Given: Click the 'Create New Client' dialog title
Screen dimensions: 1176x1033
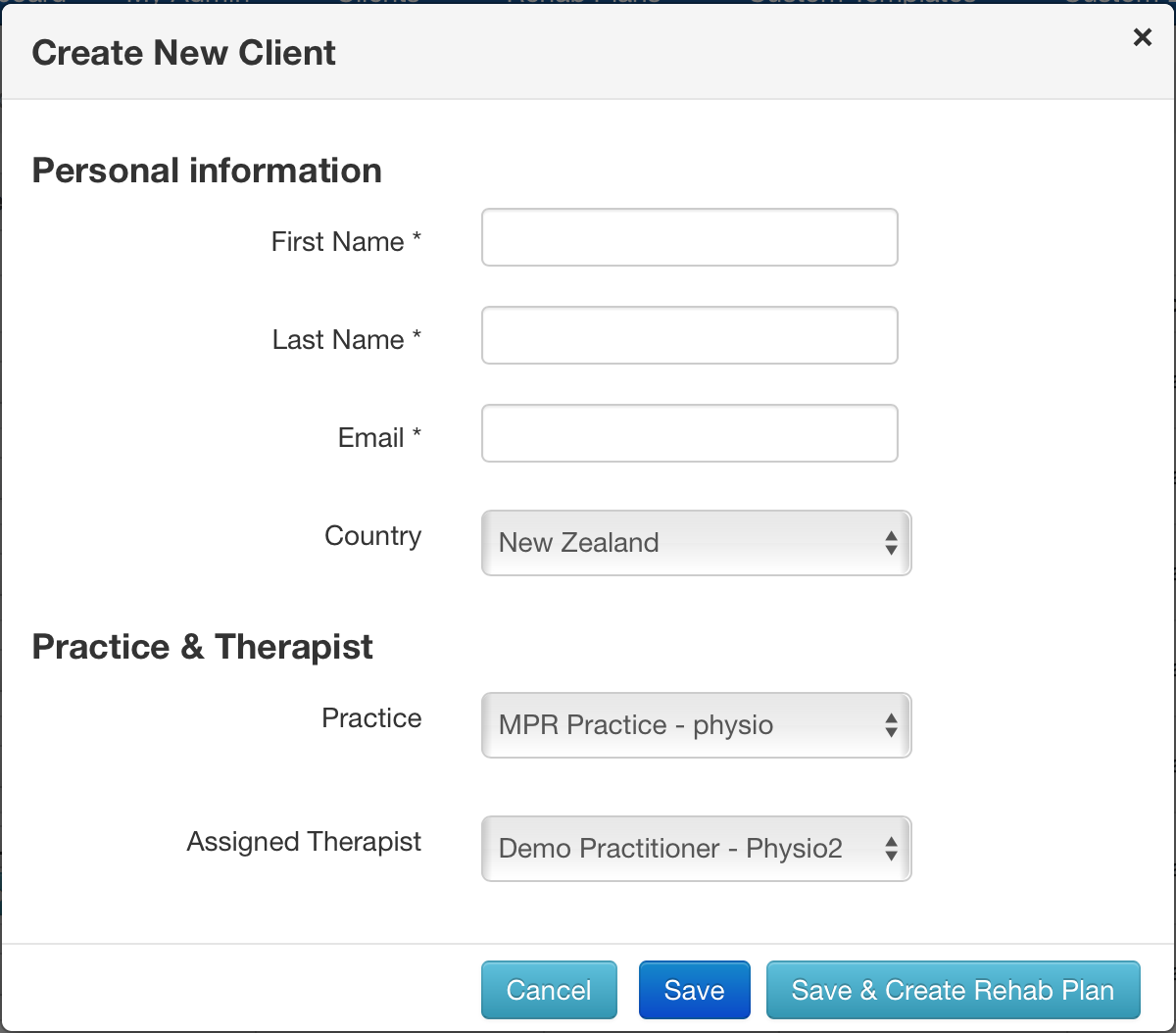Looking at the screenshot, I should pyautogui.click(x=184, y=53).
